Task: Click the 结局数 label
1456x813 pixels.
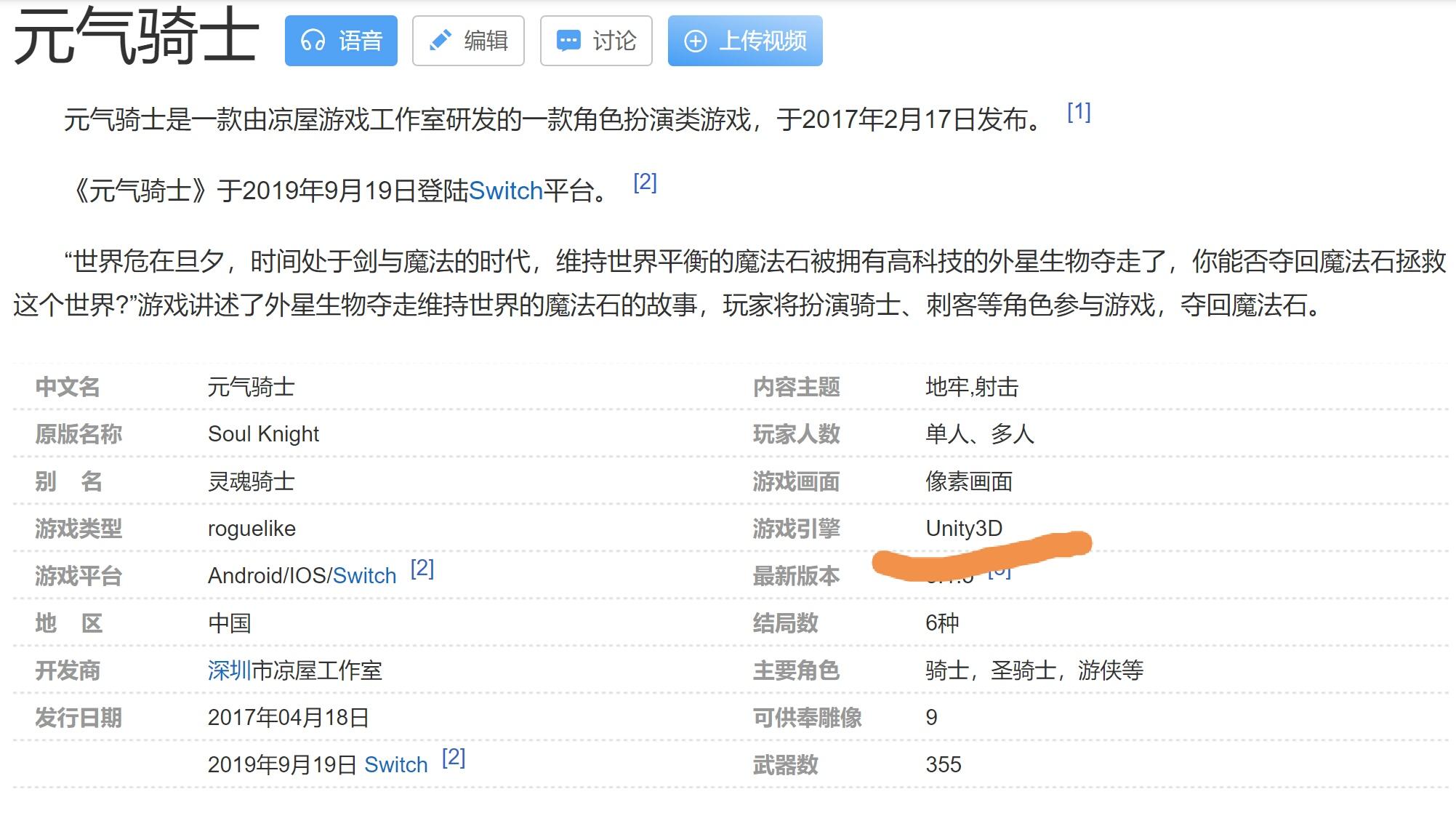Action: (x=785, y=623)
